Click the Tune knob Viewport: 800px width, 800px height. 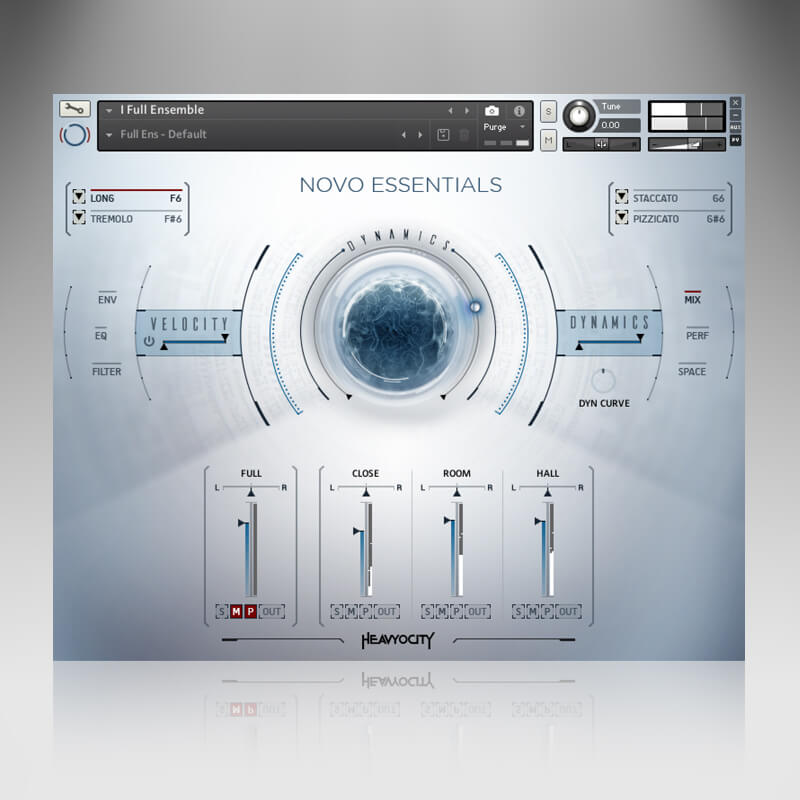click(578, 115)
